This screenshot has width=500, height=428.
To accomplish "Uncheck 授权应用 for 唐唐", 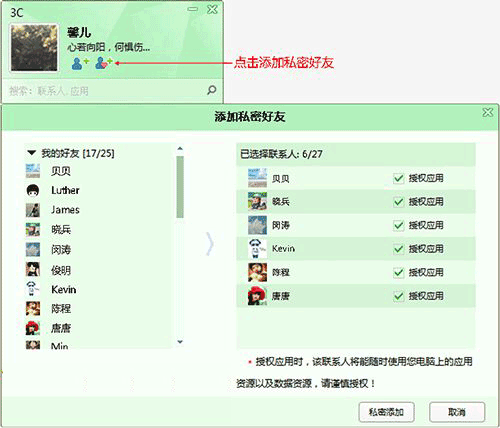I will 398,296.
